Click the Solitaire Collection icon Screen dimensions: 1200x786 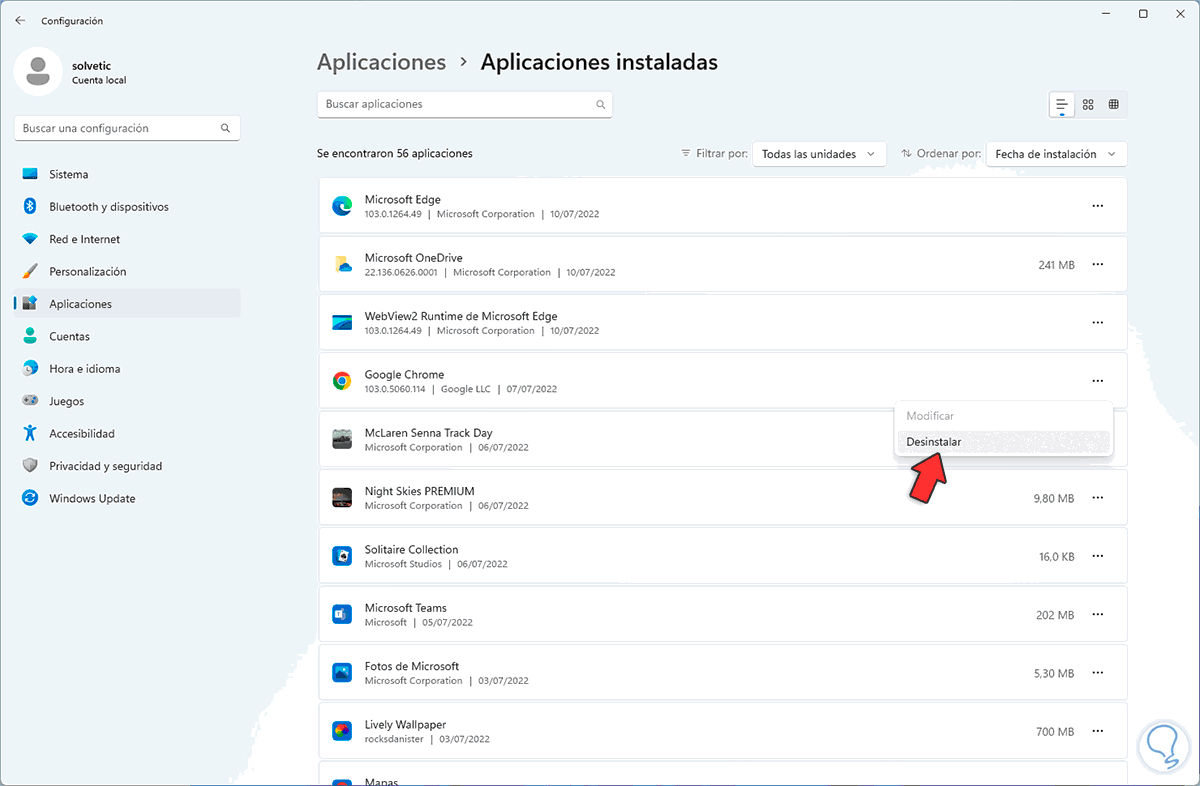(342, 556)
